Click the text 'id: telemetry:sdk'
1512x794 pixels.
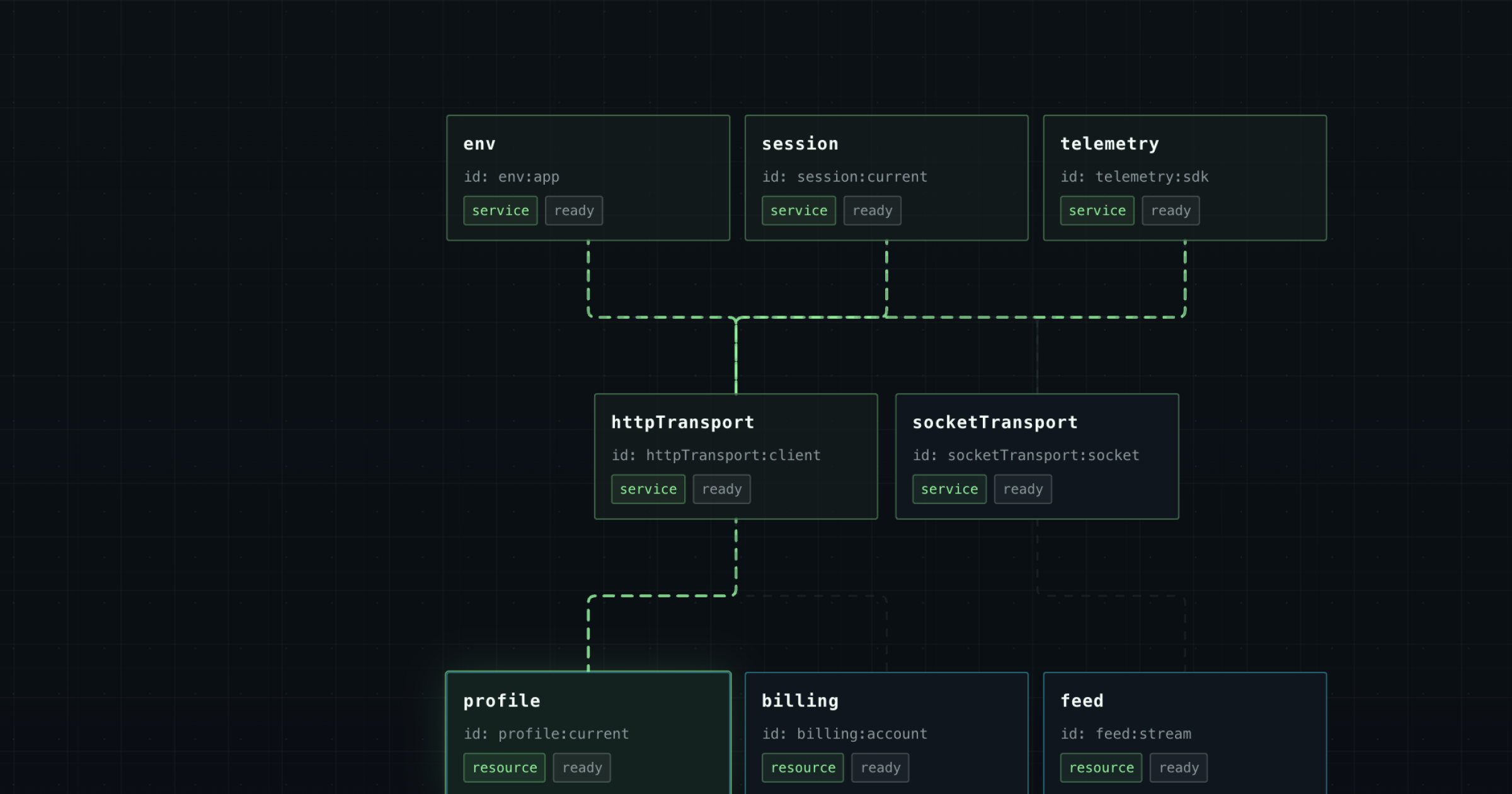click(x=1135, y=177)
